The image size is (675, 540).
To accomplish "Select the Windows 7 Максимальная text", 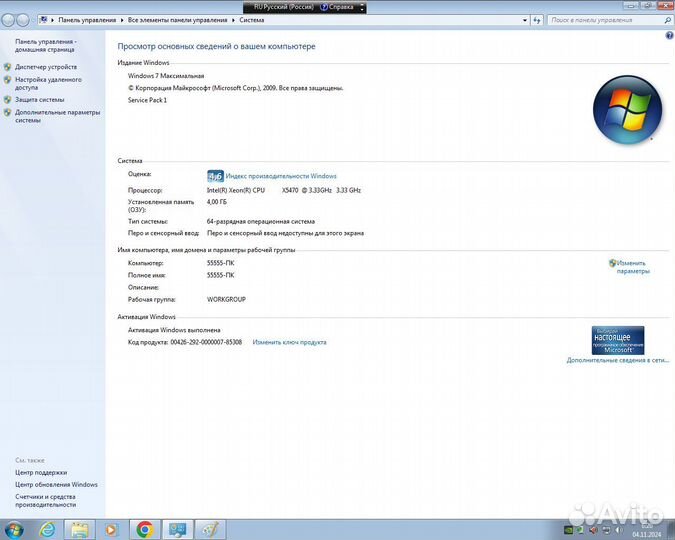I will (x=166, y=76).
